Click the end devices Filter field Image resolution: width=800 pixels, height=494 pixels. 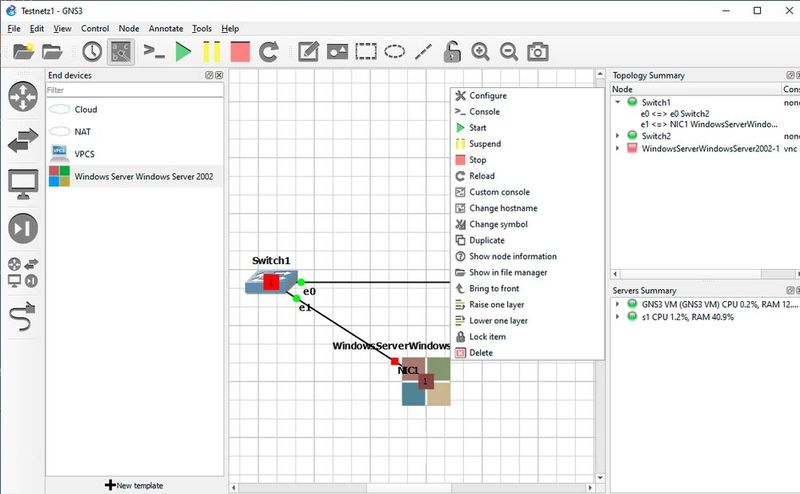coord(135,90)
